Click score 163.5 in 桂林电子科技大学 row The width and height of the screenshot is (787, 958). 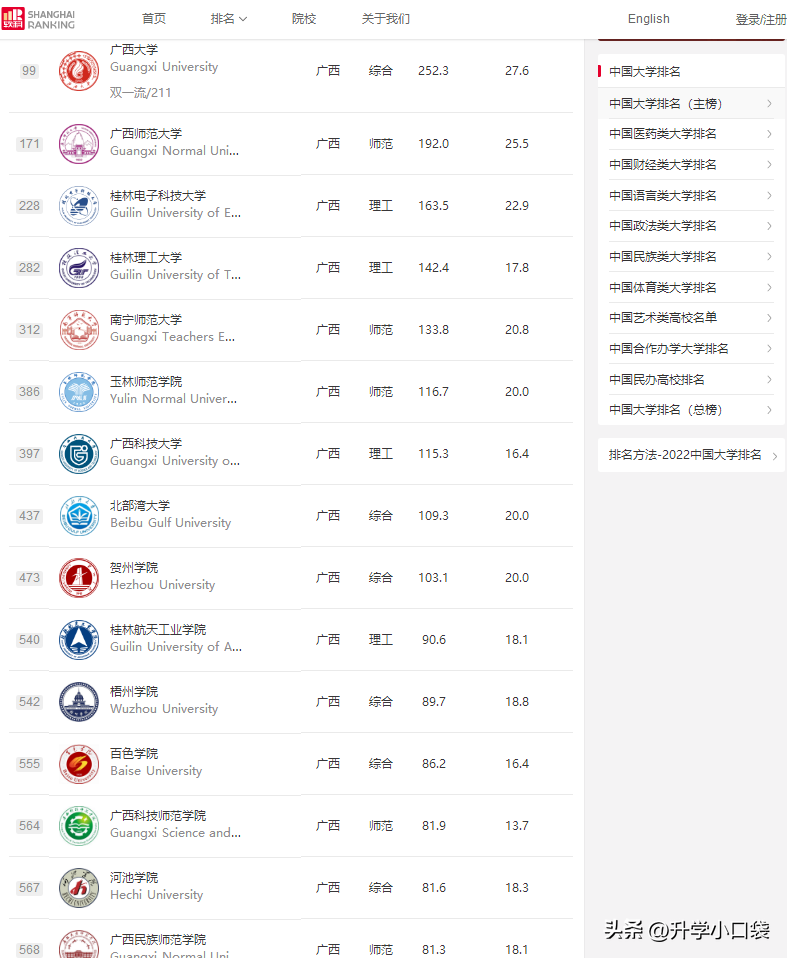coord(433,206)
